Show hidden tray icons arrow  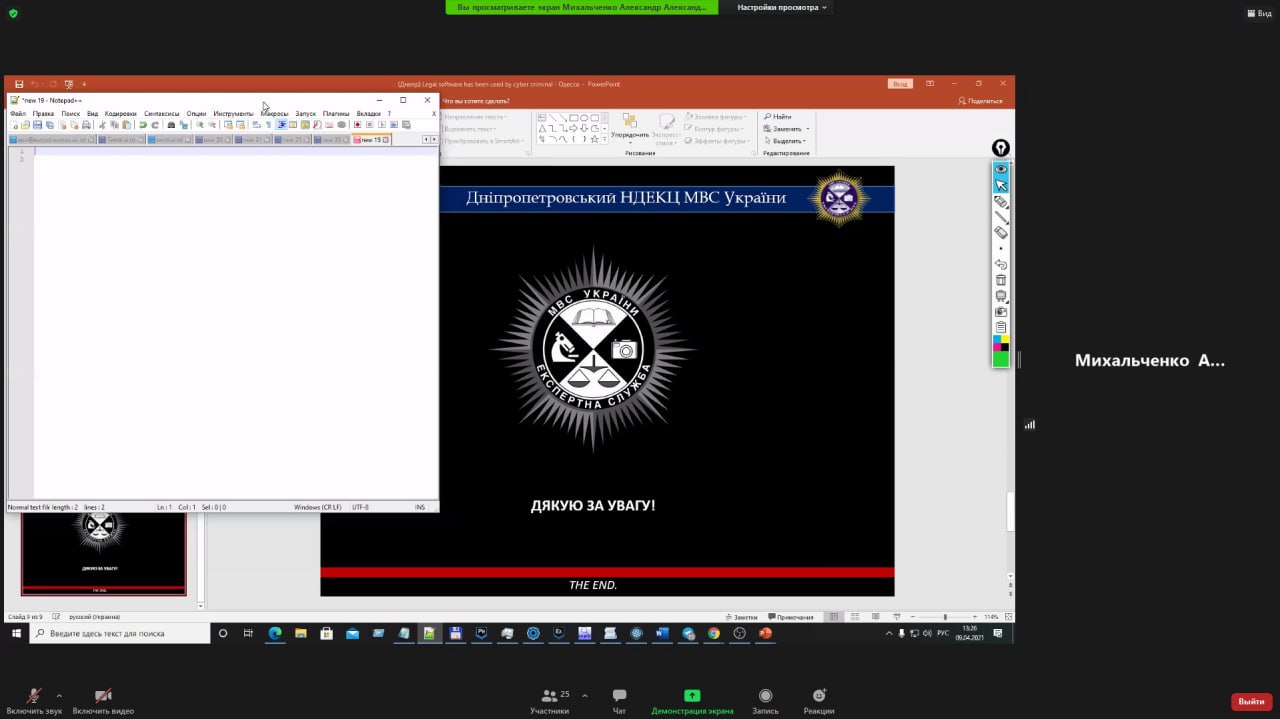[x=889, y=633]
